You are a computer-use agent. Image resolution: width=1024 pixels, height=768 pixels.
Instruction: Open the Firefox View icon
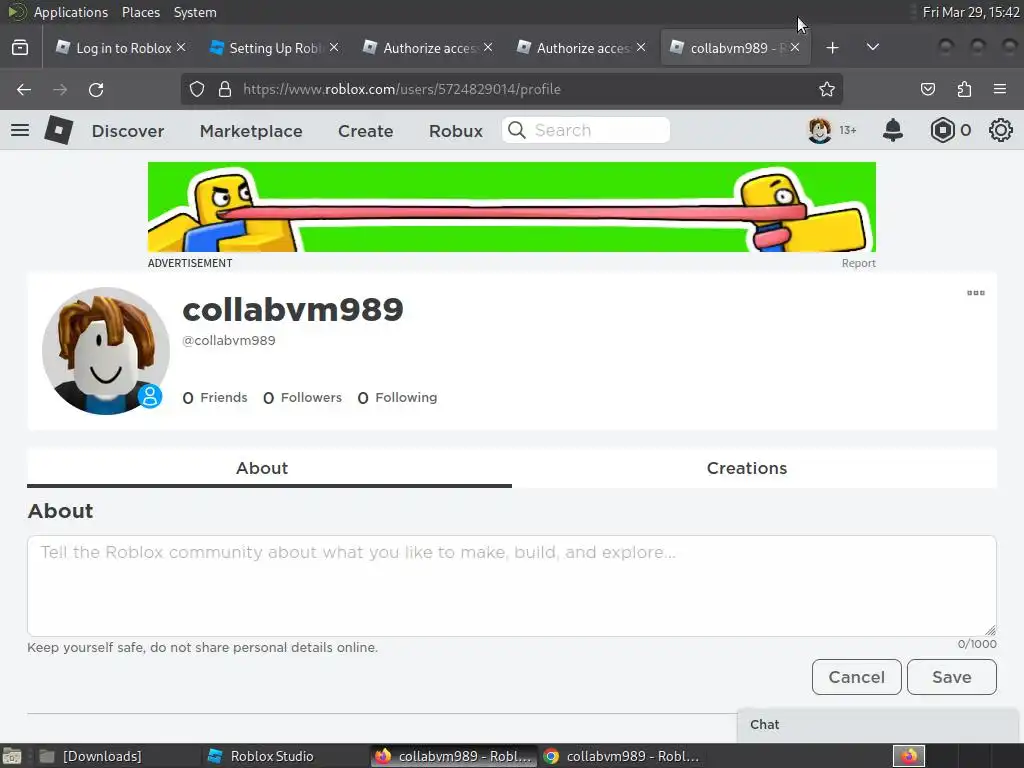tap(20, 48)
